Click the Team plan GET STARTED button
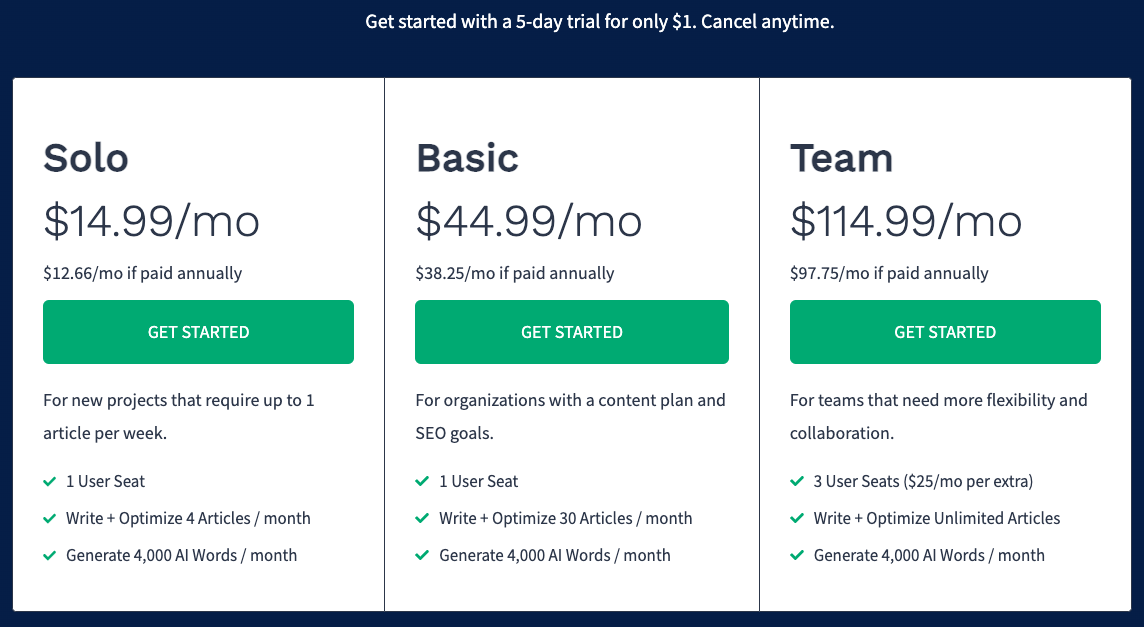This screenshot has width=1144, height=627. tap(945, 332)
